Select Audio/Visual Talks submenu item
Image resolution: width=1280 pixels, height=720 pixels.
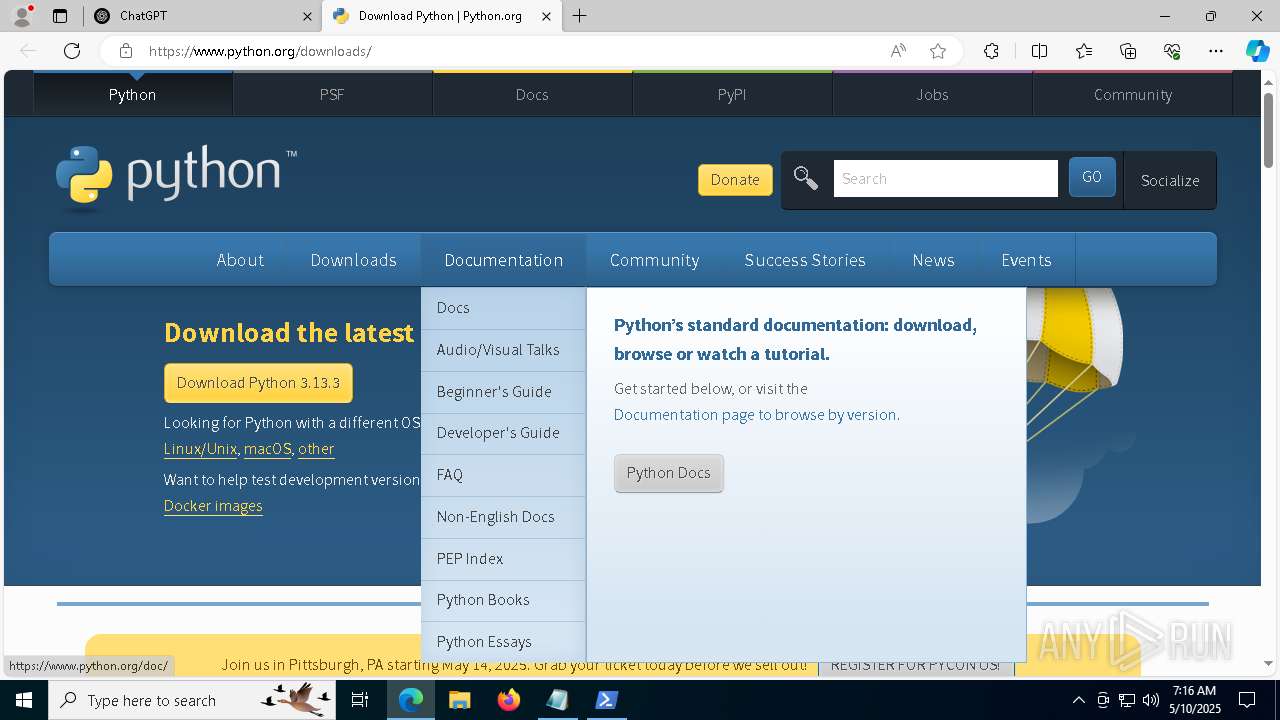pos(503,350)
